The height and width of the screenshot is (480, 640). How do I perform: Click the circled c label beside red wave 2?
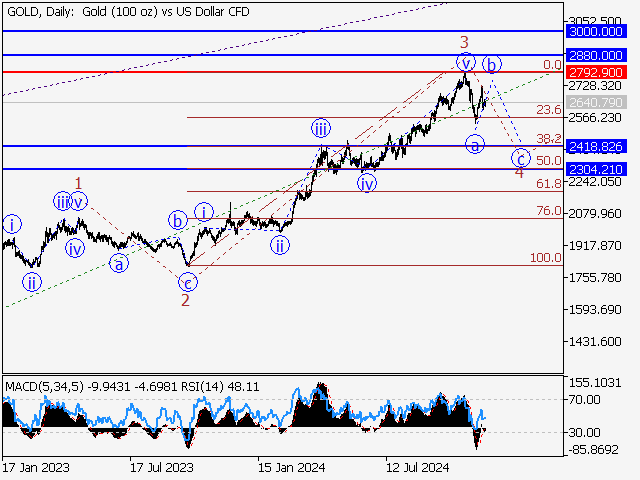click(188, 283)
